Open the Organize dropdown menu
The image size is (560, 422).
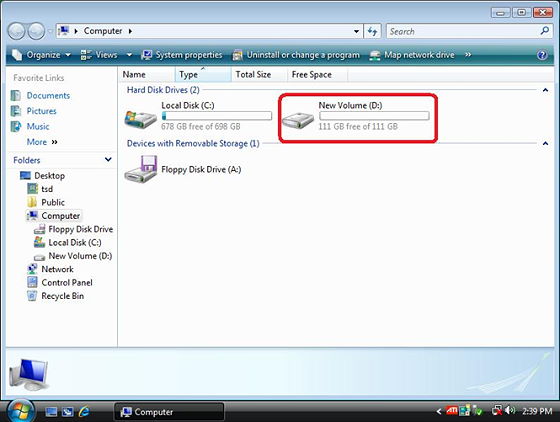point(41,55)
